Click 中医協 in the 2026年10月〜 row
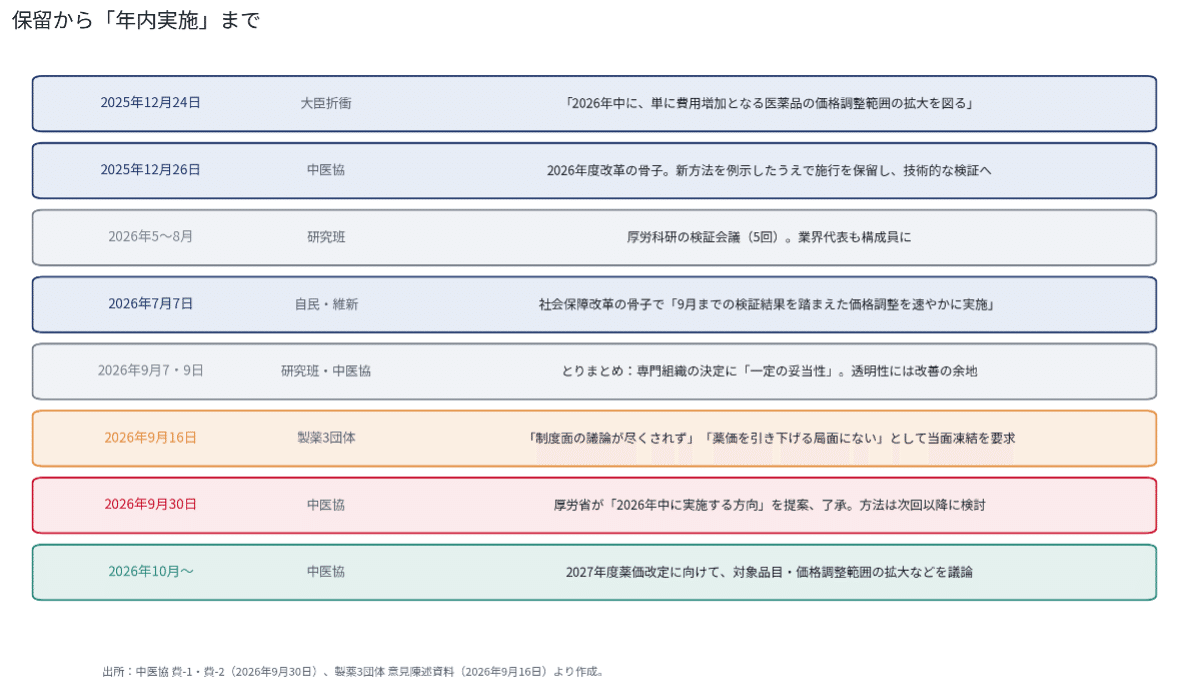The image size is (1191, 691). tap(326, 572)
